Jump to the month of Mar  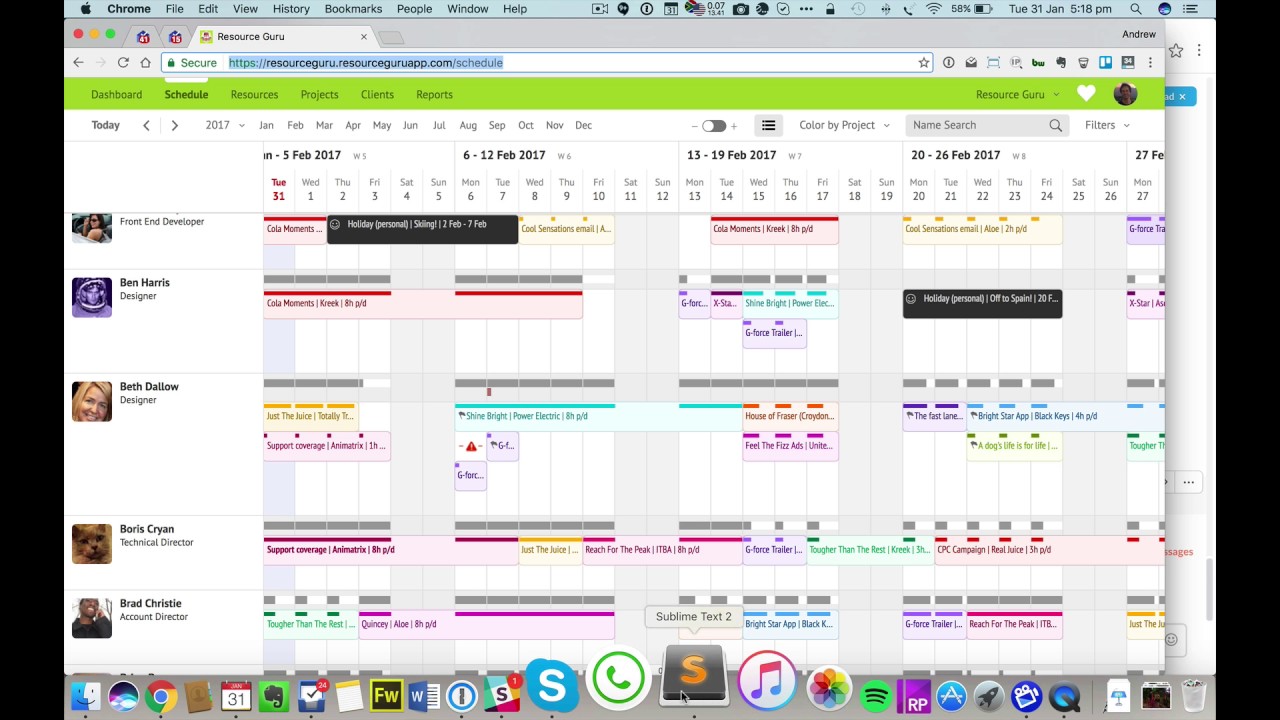click(x=324, y=125)
